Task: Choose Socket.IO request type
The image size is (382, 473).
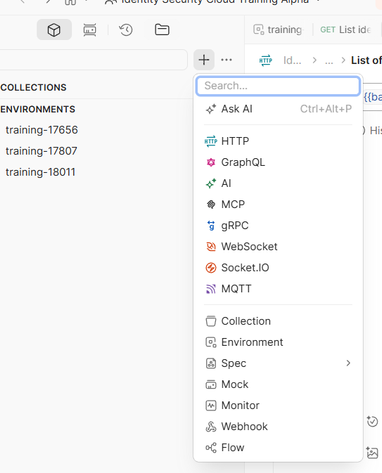Action: [x=278, y=268]
